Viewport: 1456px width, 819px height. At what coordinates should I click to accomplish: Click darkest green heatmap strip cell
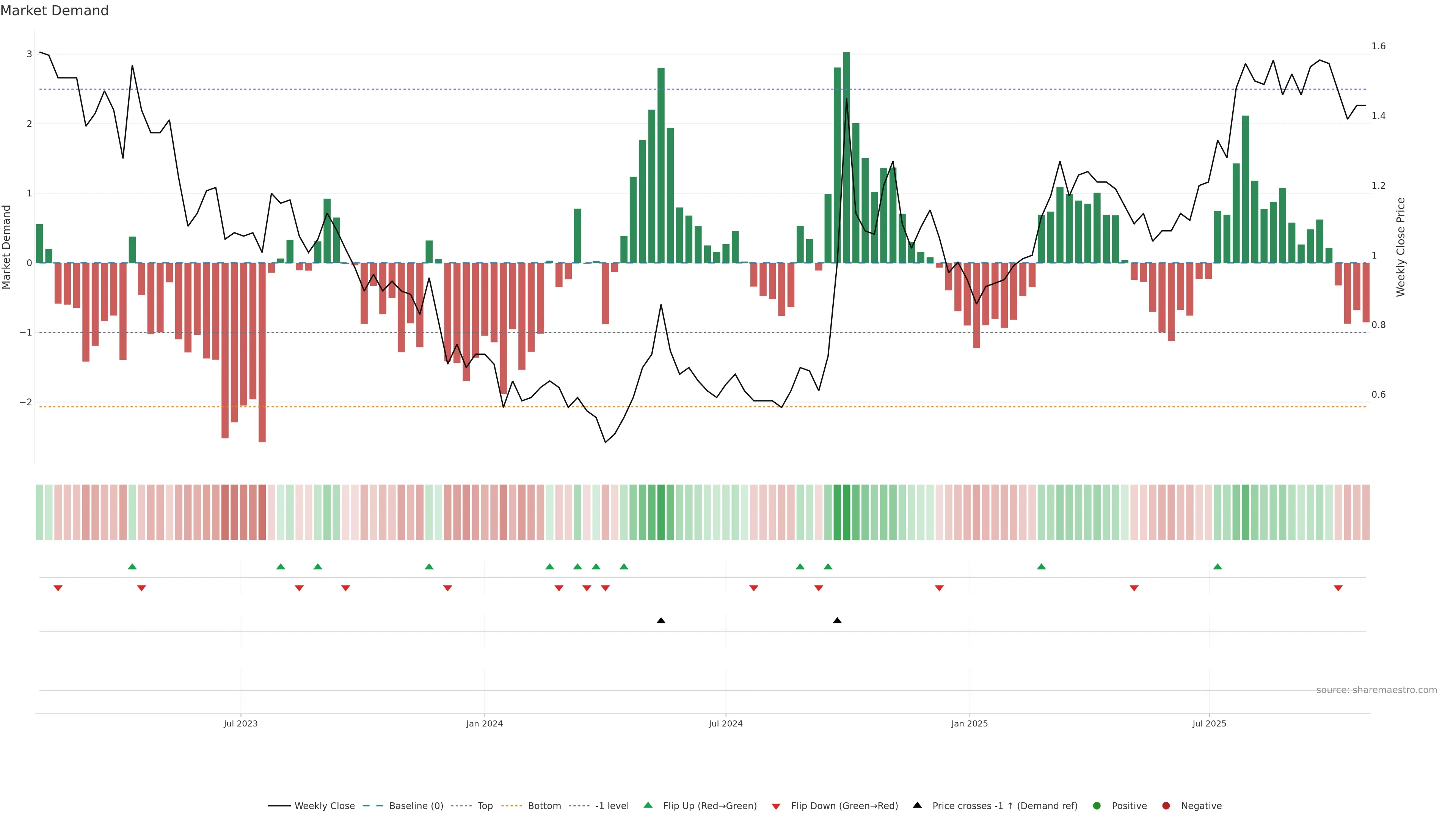846,512
